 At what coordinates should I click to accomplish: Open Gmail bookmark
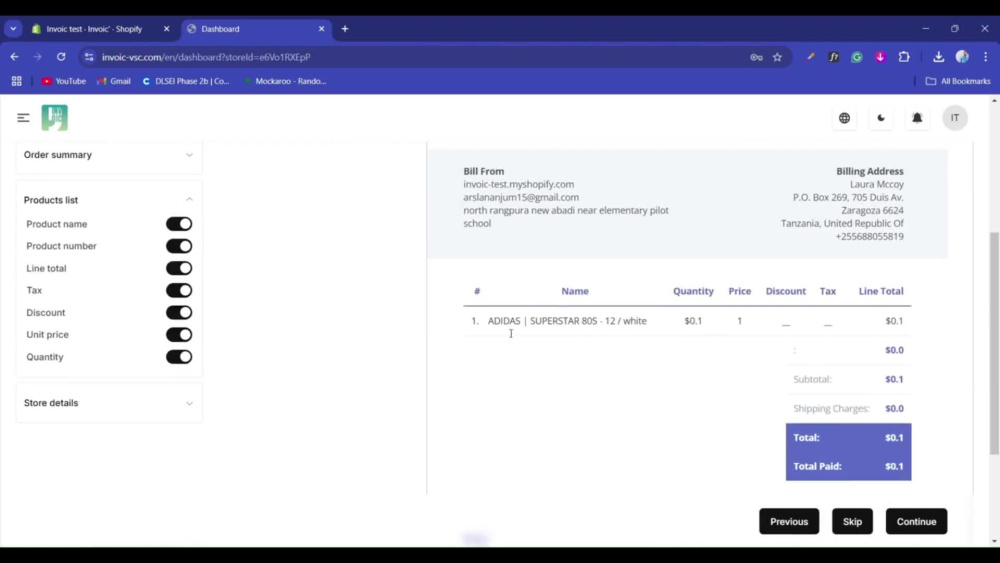click(x=114, y=81)
